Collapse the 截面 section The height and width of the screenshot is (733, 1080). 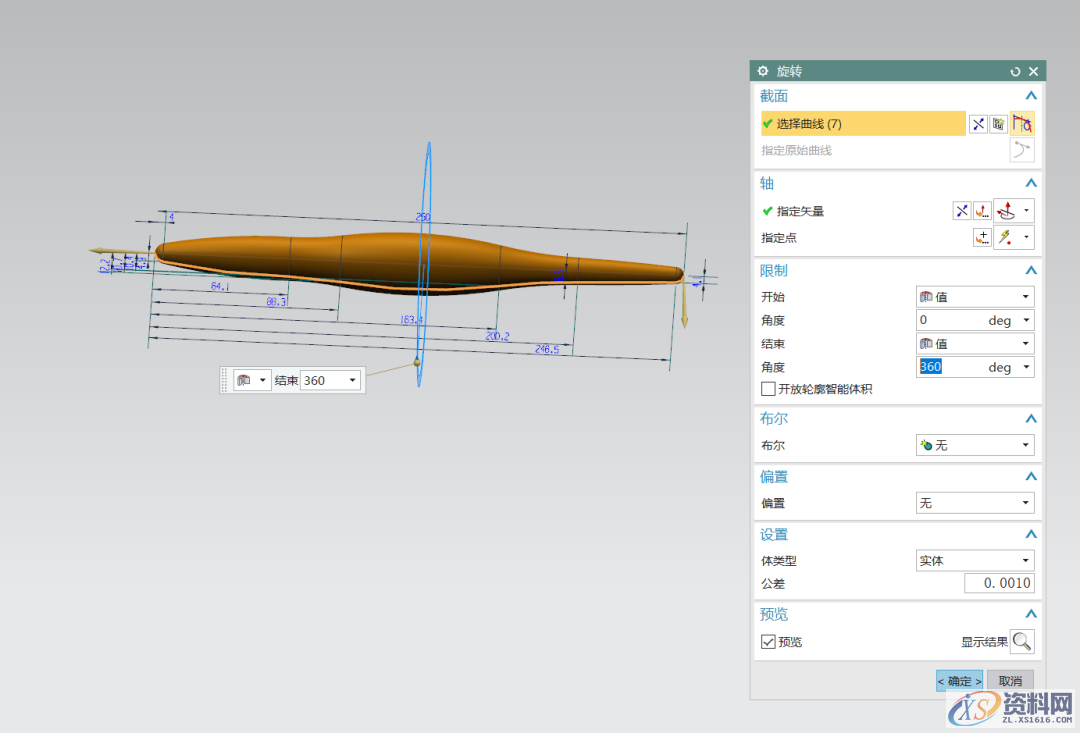[1031, 96]
